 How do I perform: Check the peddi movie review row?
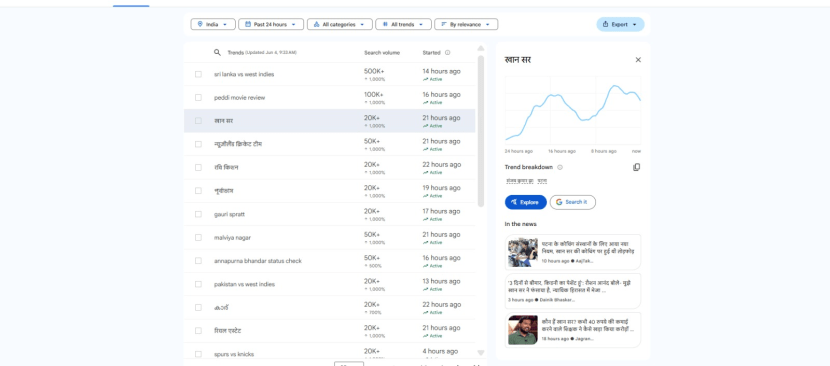coord(199,97)
